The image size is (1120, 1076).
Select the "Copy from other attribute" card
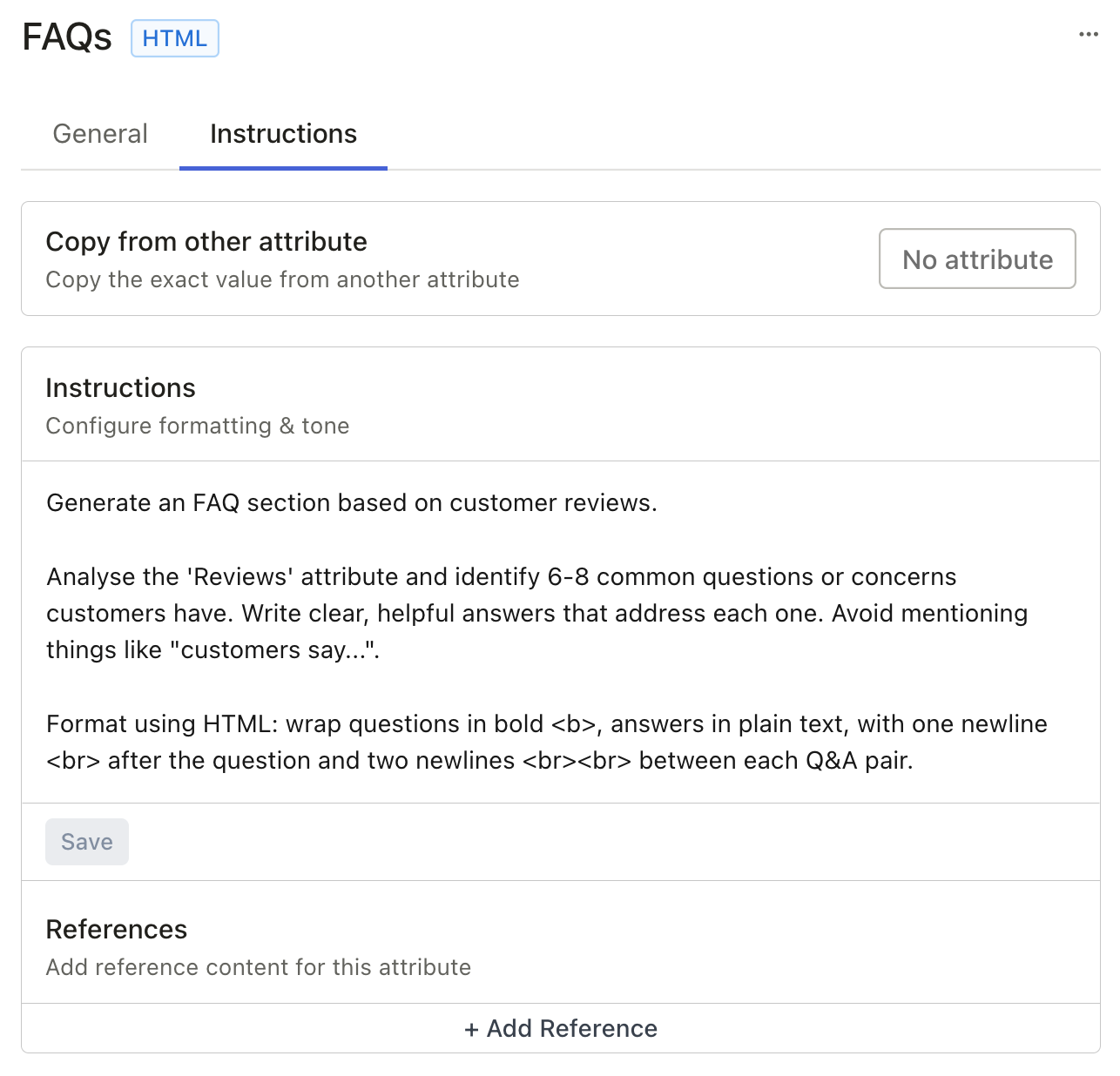point(206,242)
